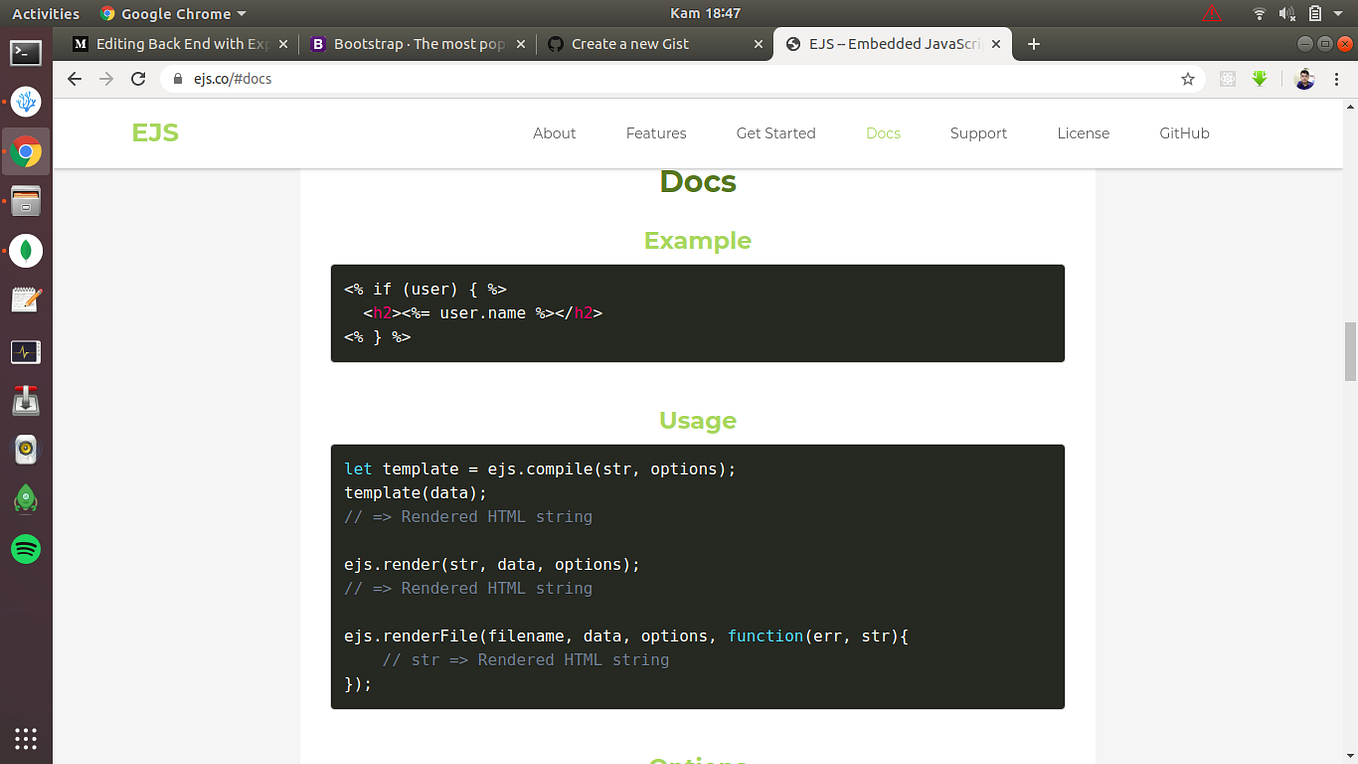
Task: Launch Robo 3T from the dock
Action: pyautogui.click(x=25, y=499)
